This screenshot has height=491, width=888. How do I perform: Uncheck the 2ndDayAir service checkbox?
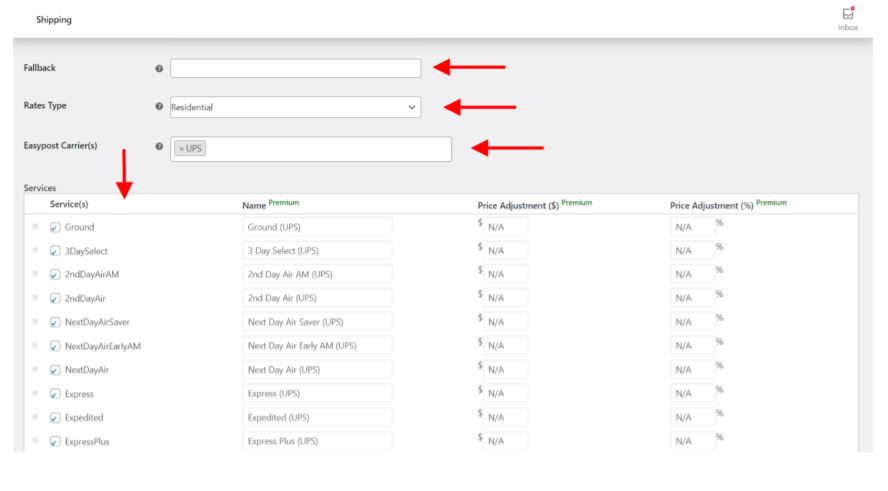(55, 298)
